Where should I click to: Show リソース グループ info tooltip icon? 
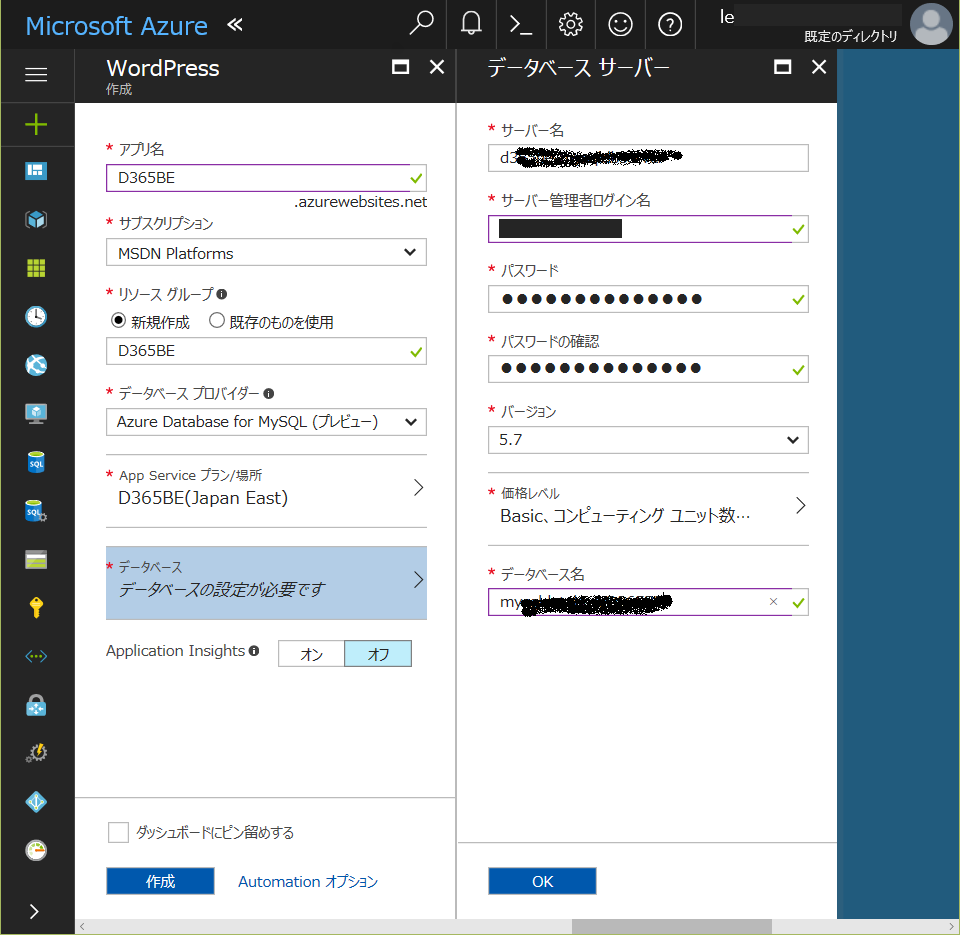coord(222,294)
